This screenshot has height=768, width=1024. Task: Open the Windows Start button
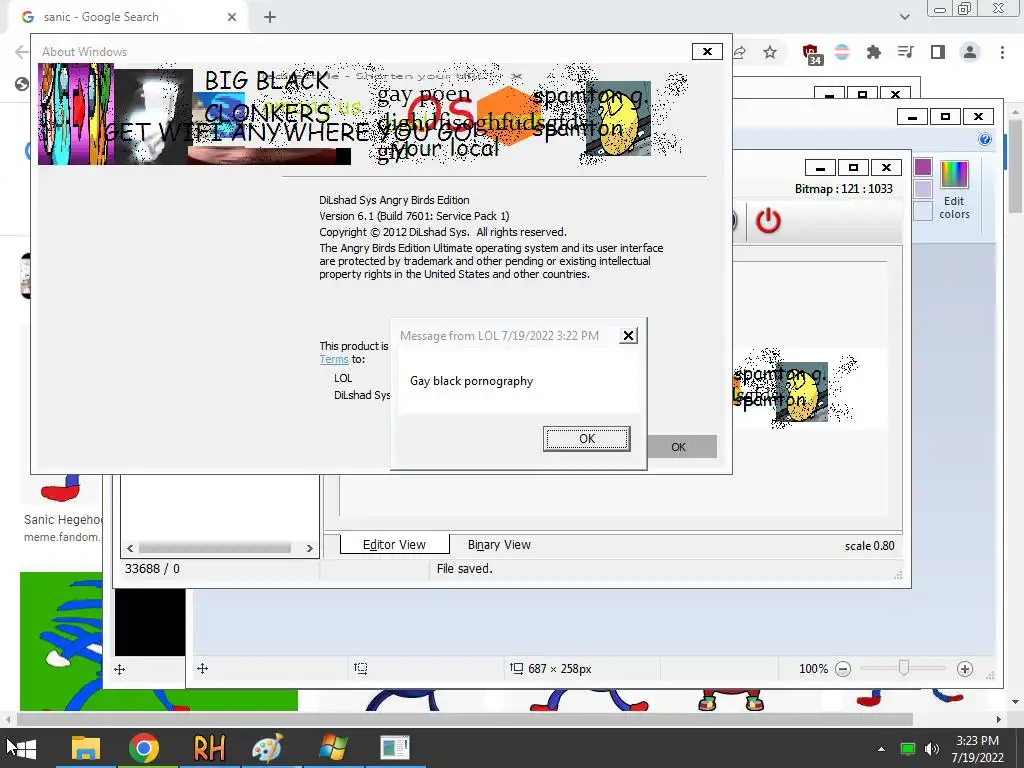tap(22, 748)
